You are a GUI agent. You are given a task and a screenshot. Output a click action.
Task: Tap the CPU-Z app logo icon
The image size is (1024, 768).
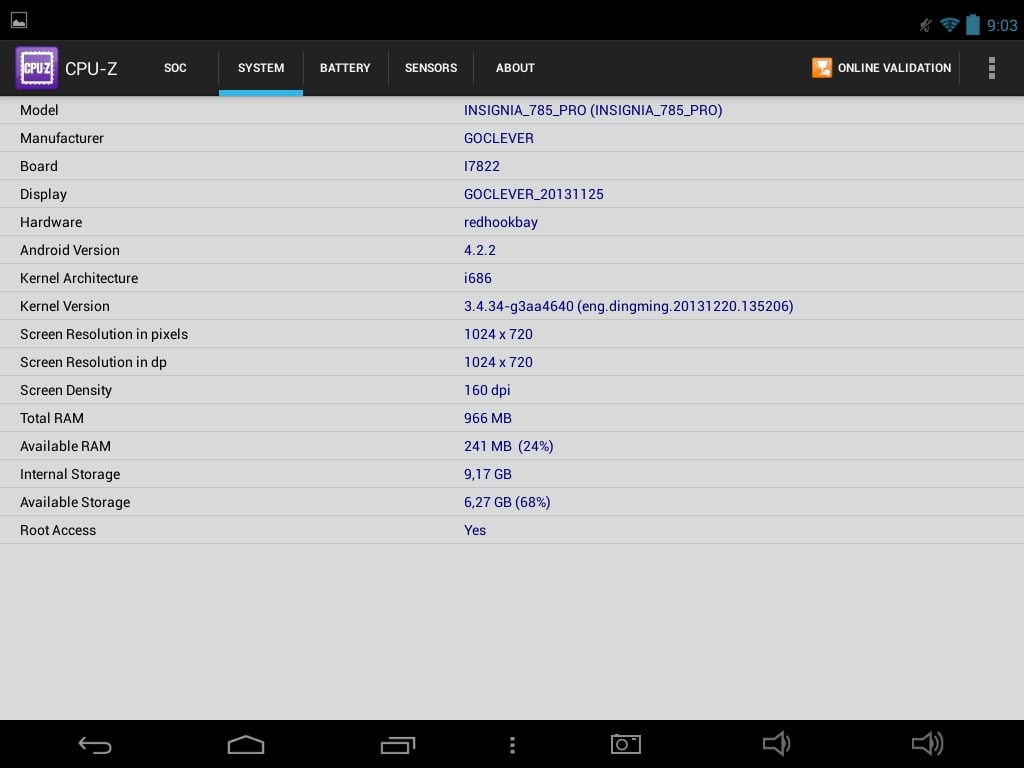[x=37, y=67]
